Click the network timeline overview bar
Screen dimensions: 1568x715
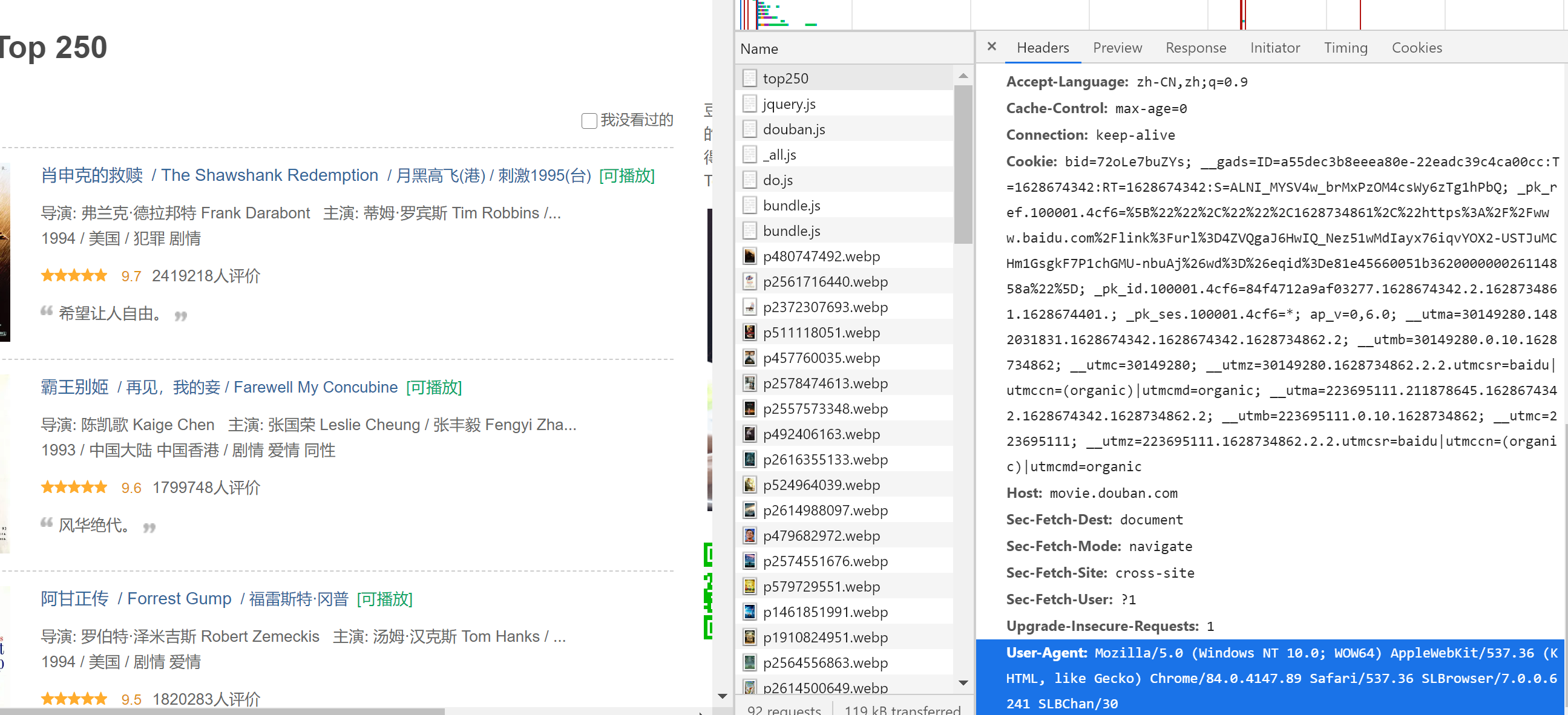tap(1095, 15)
